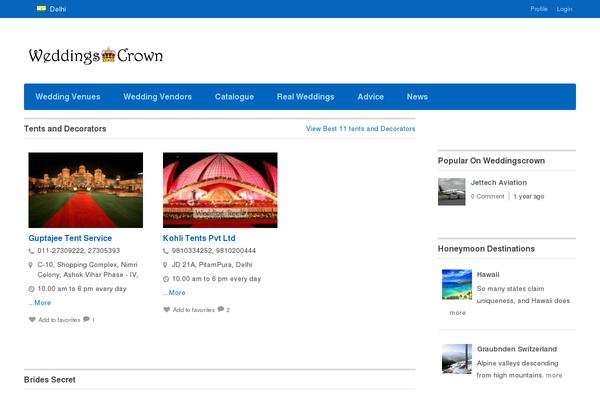This screenshot has height=400, width=600.
Task: Open the Real Weddings section
Action: click(x=305, y=97)
